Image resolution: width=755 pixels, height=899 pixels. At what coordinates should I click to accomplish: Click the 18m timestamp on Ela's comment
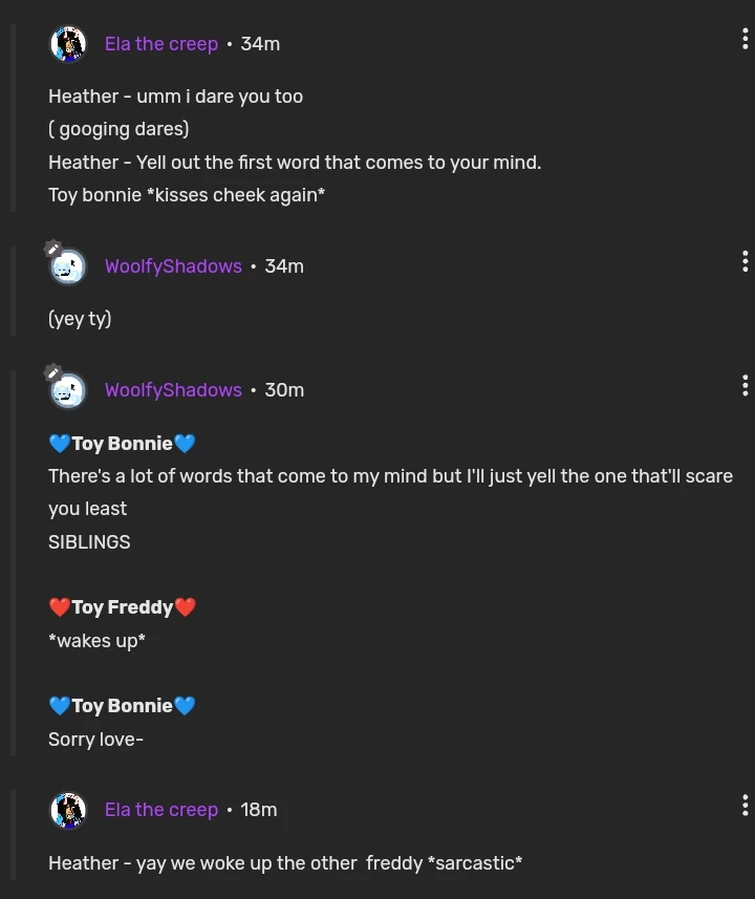[258, 810]
